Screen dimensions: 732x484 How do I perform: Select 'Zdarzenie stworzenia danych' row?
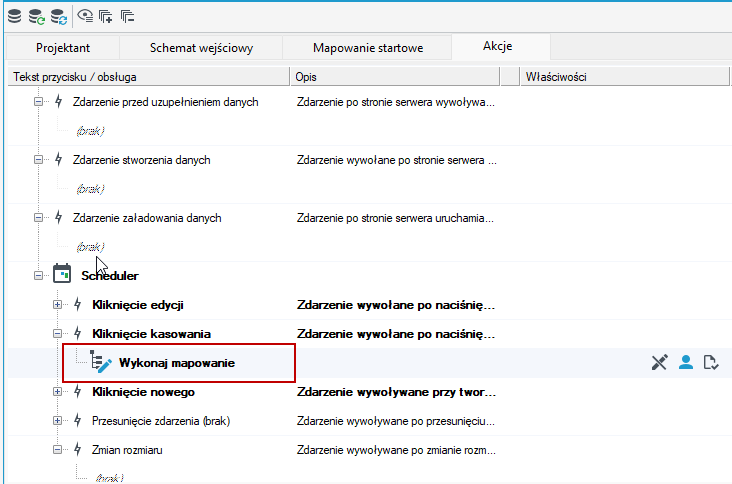click(x=141, y=160)
